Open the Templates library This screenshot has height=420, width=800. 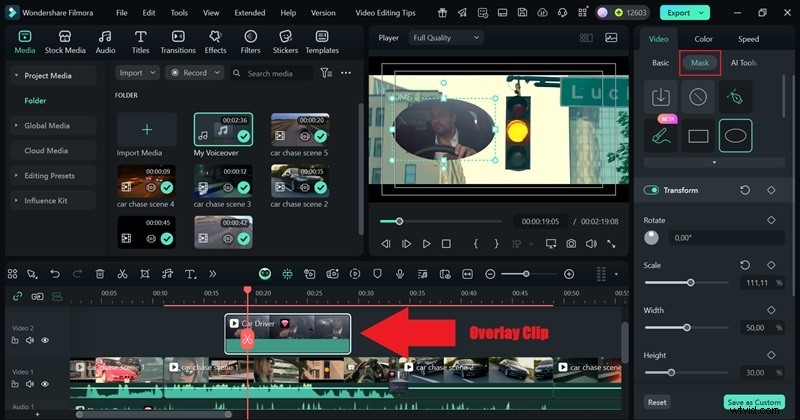click(322, 42)
